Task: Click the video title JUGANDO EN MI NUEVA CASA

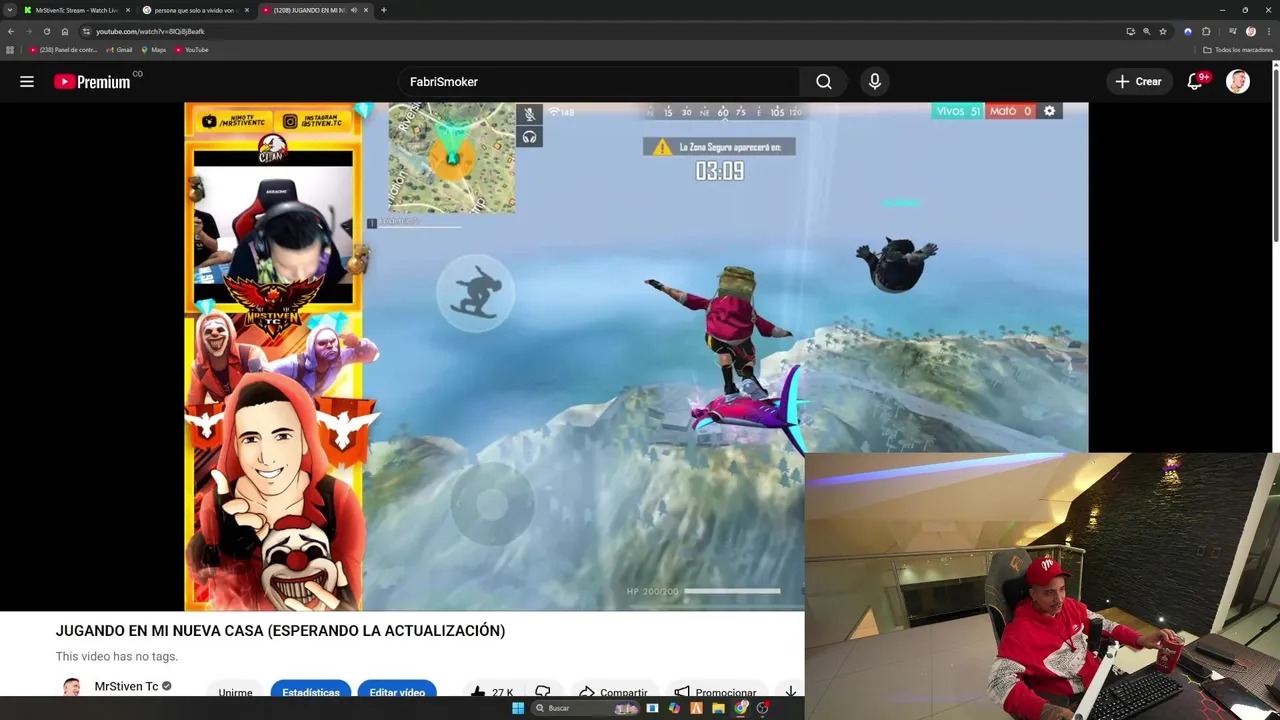Action: tap(280, 630)
